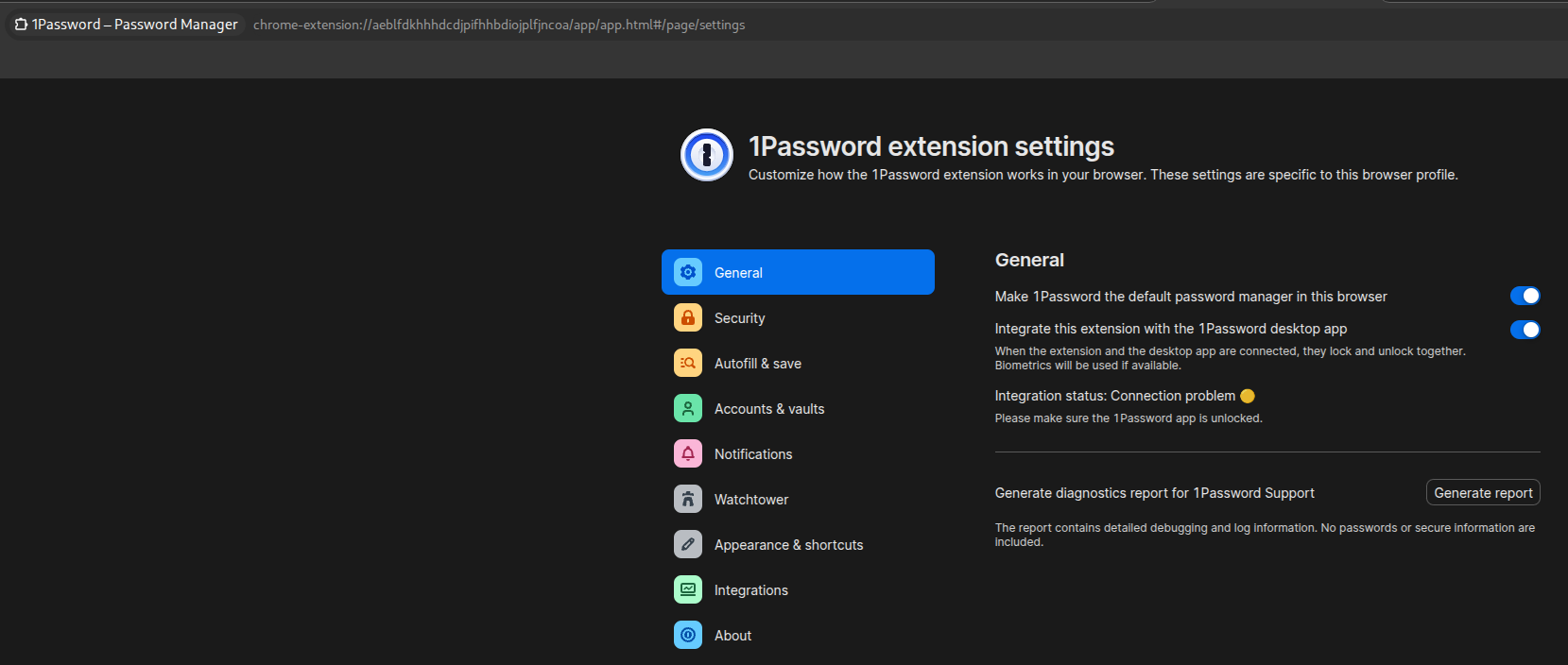The image size is (1568, 665).
Task: Click the Autofill & save magnifier icon
Action: coord(688,363)
